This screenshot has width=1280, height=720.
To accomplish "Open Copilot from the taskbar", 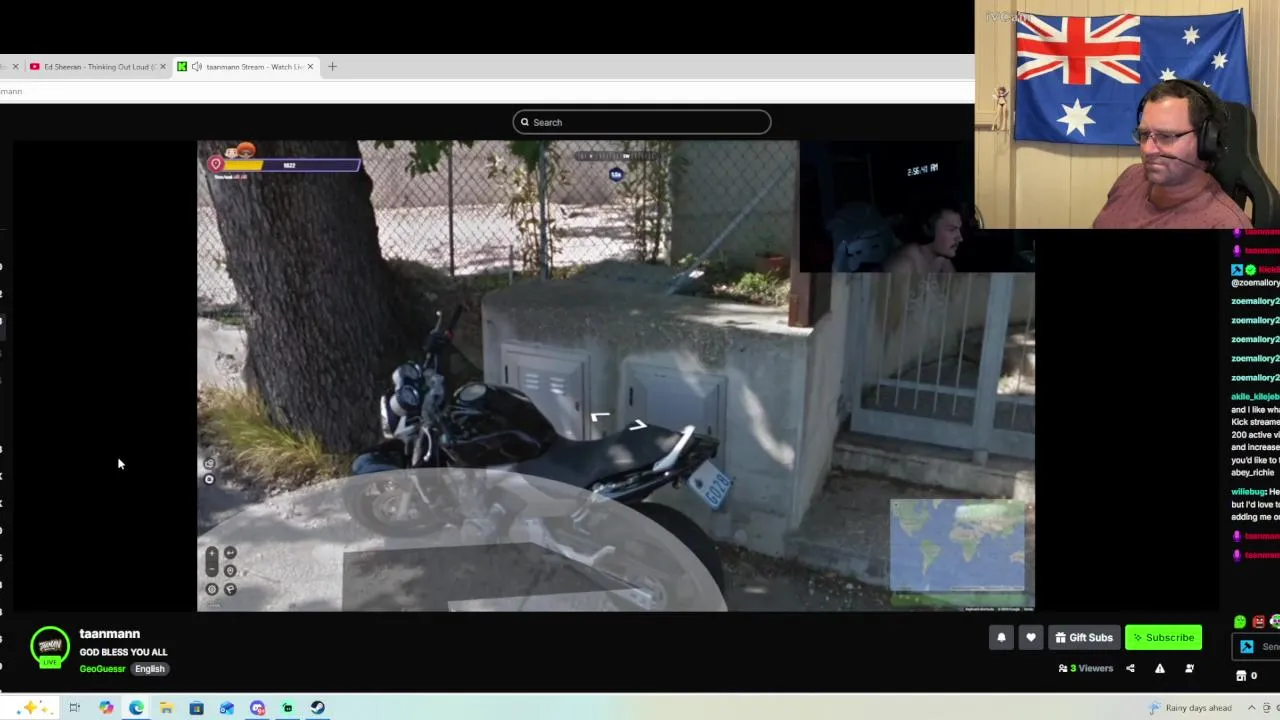I will 106,708.
